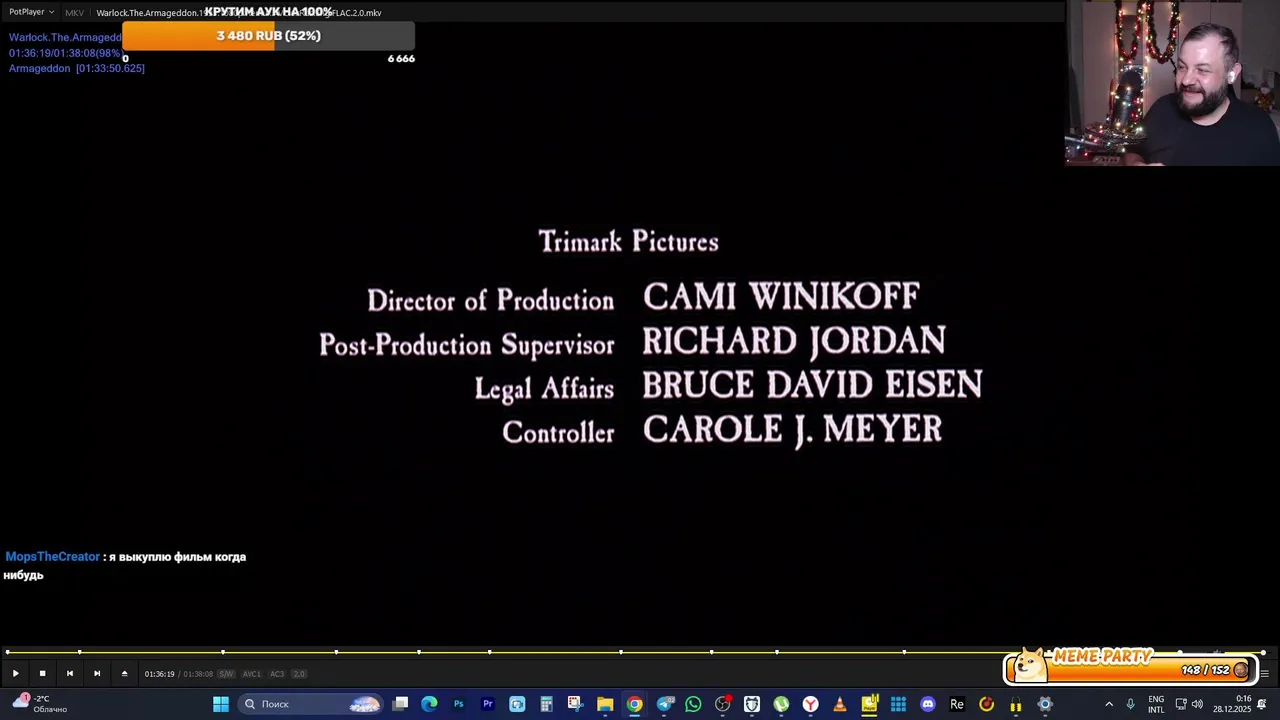Open Premiere Pro from taskbar
Screen dimensions: 1280x720
(488, 704)
